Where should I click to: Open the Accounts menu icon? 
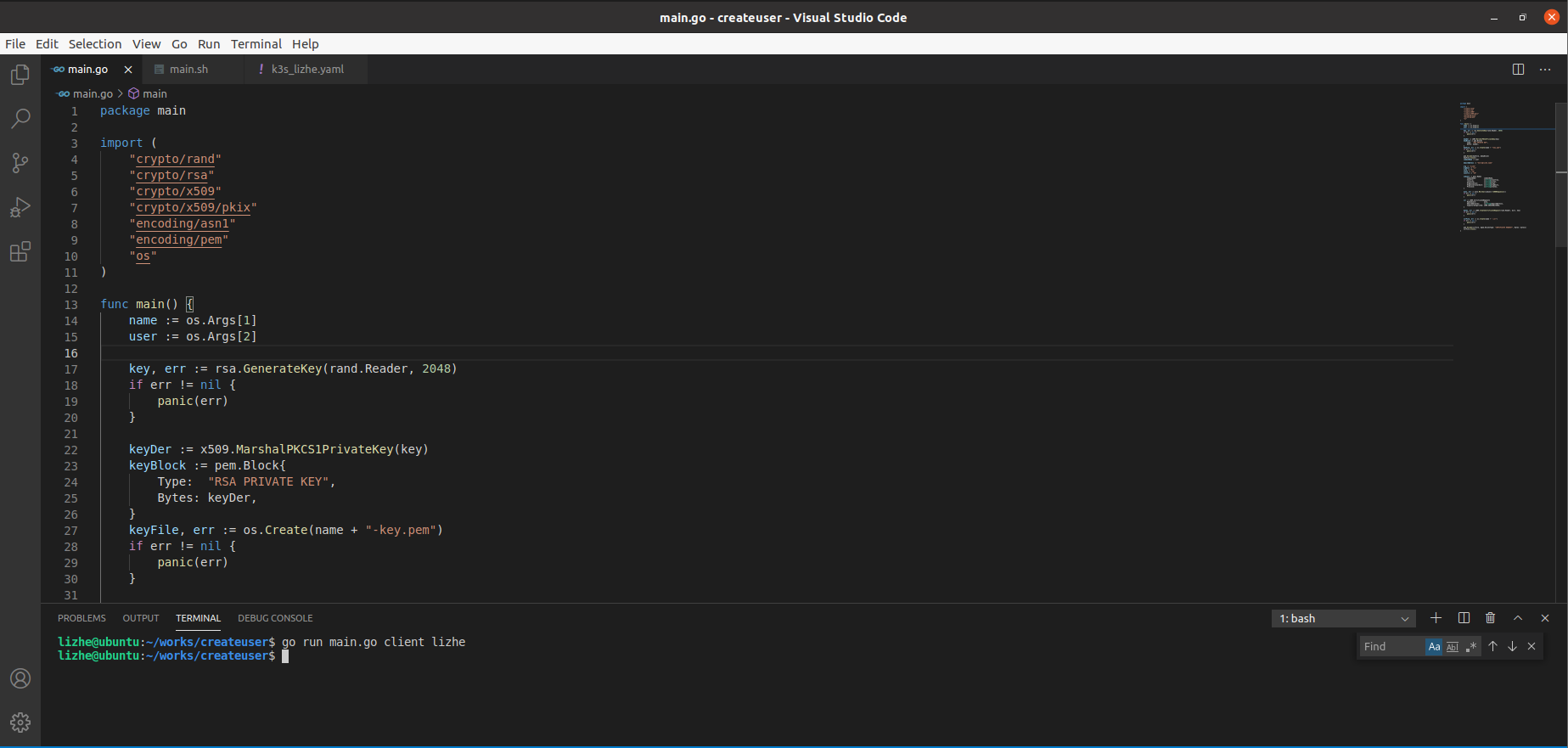[20, 678]
